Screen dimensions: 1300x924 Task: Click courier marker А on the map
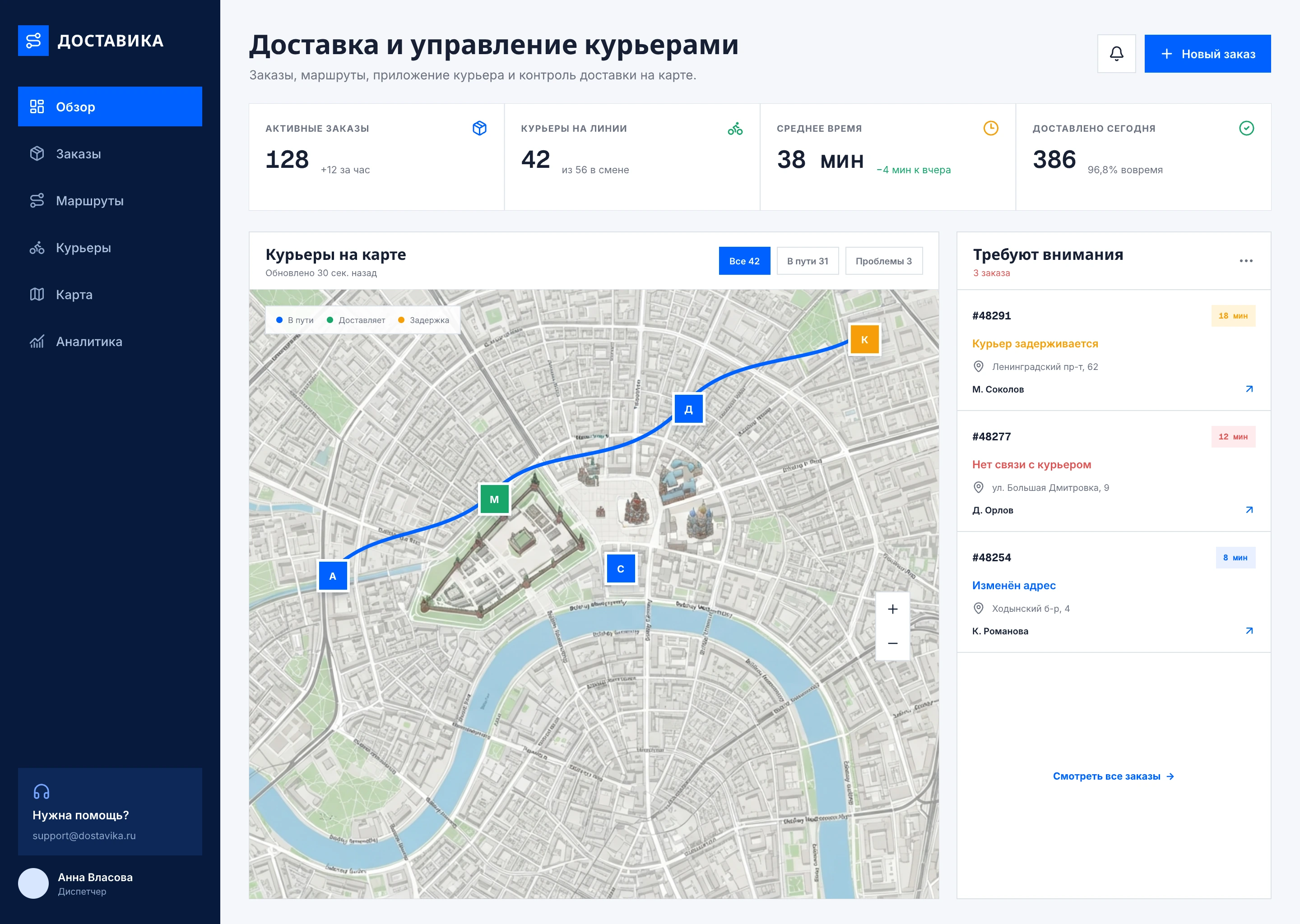(x=332, y=576)
